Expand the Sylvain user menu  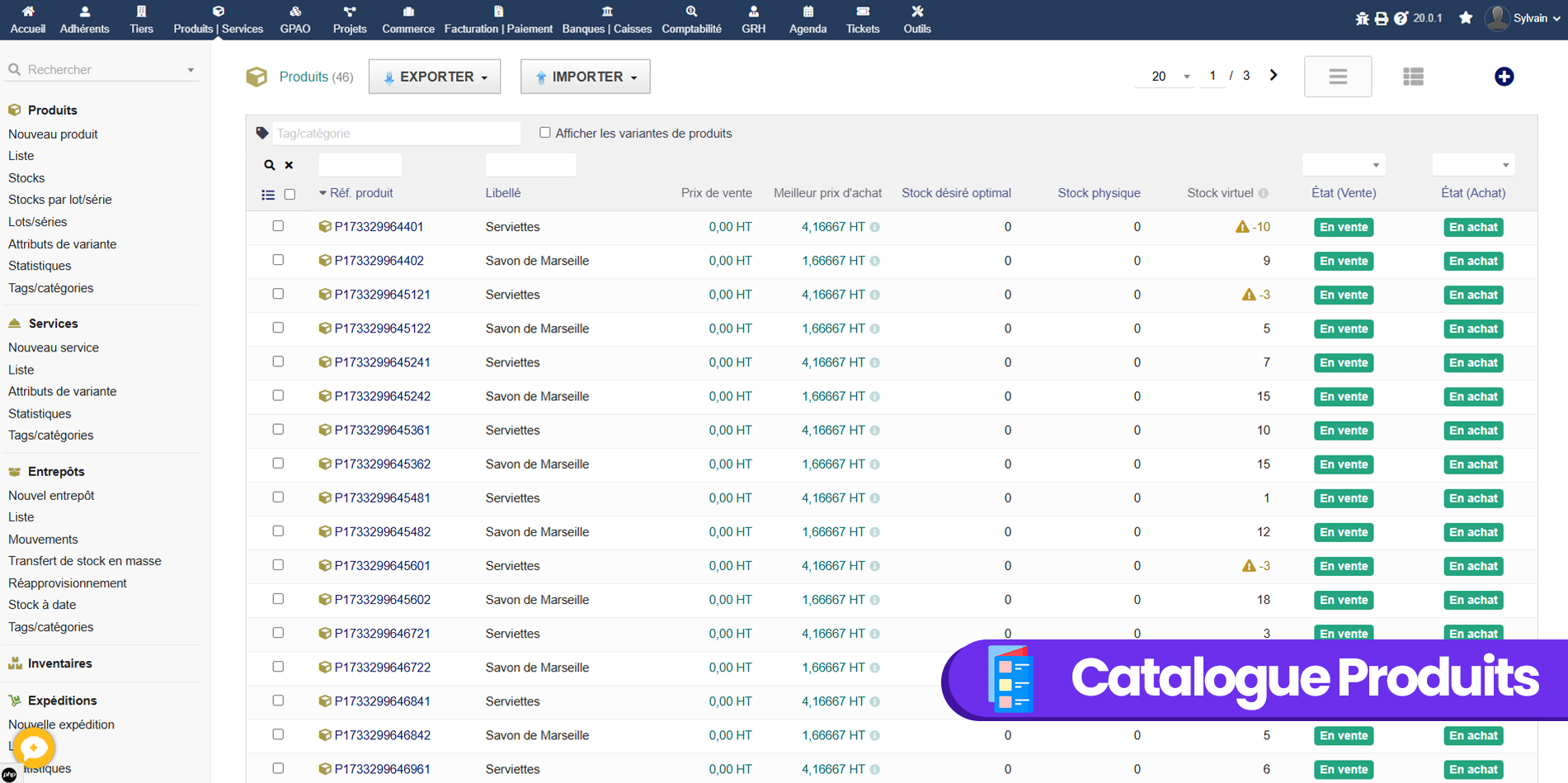pos(1523,18)
